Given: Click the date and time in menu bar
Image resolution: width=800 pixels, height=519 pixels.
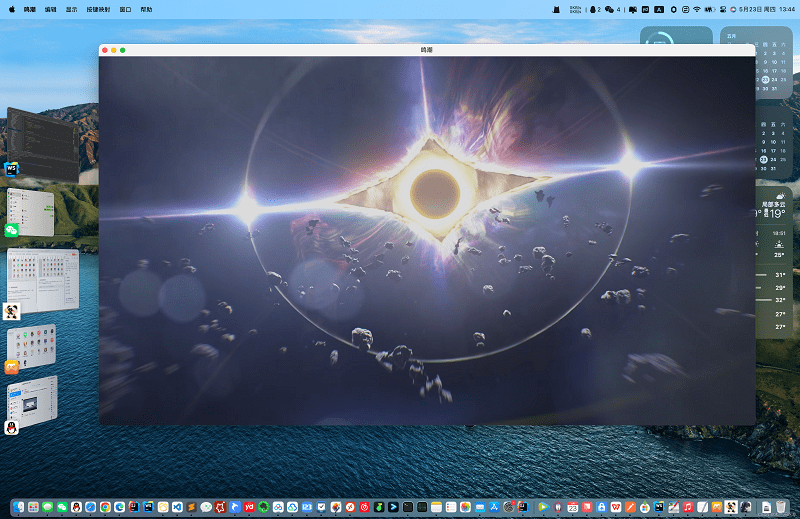Looking at the screenshot, I should tap(768, 8).
